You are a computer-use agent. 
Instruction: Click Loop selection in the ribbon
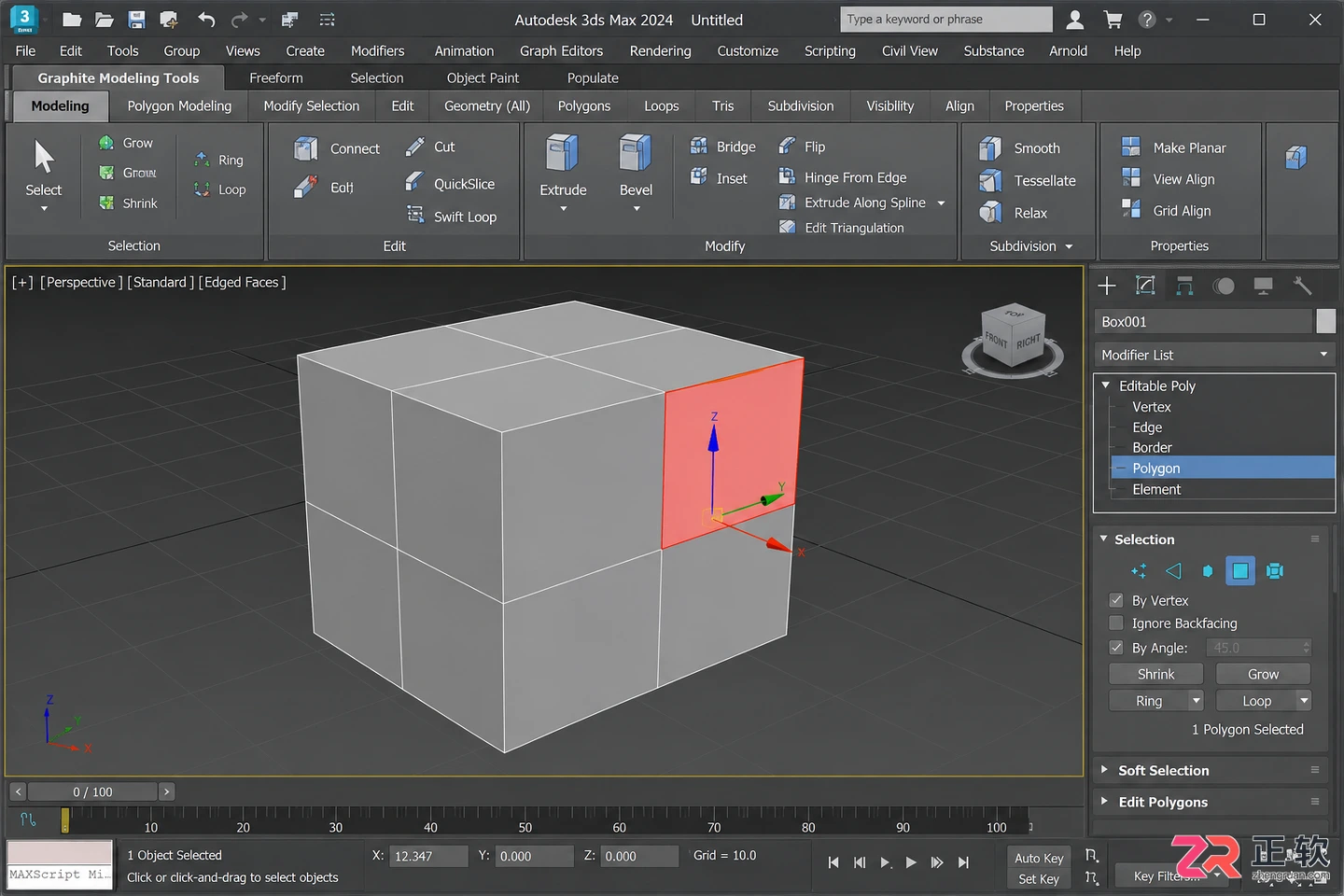219,189
